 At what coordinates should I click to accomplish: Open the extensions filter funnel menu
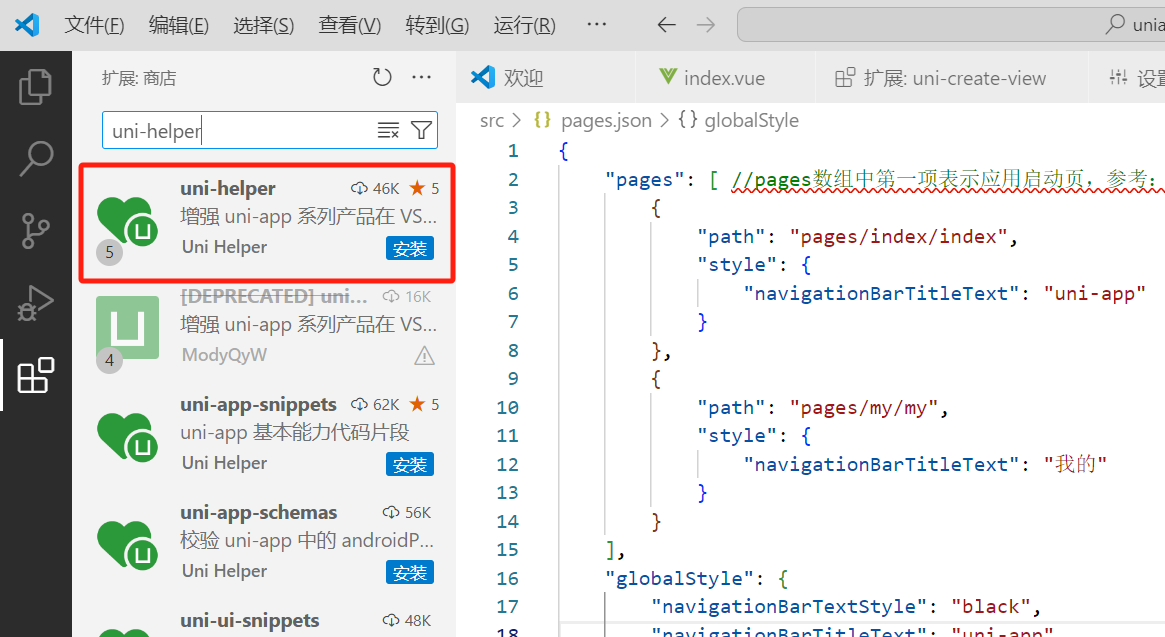pos(421,131)
